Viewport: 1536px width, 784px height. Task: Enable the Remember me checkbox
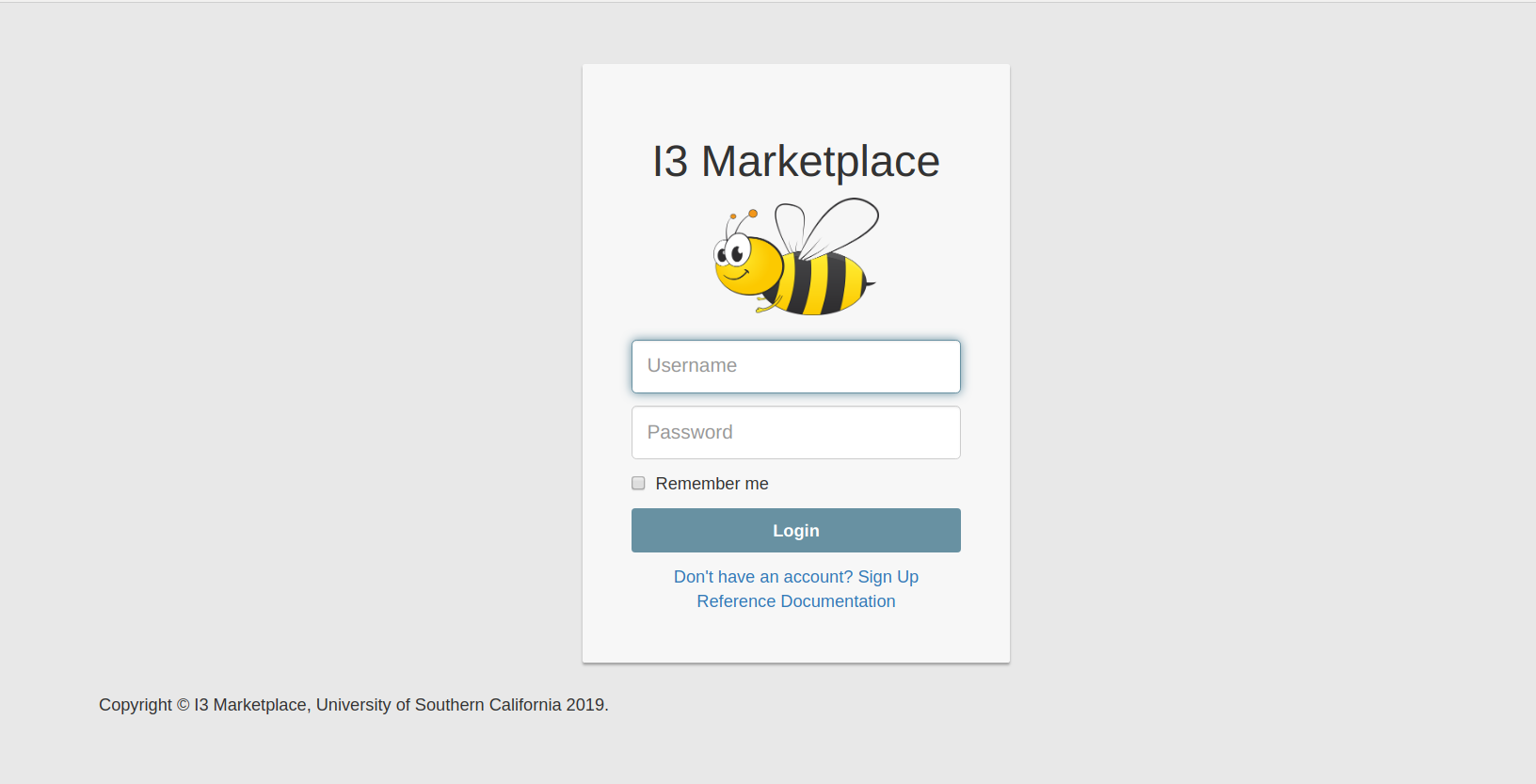tap(638, 483)
